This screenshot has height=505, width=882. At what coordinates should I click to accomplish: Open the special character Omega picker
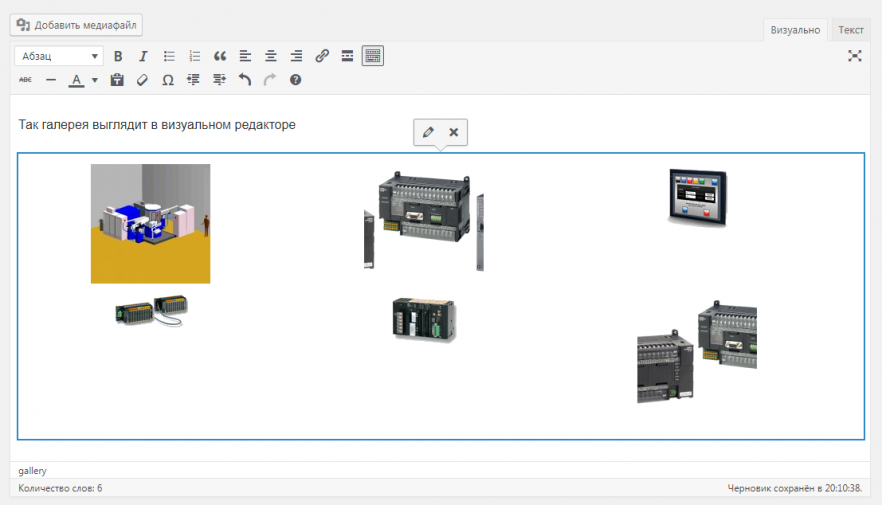[x=168, y=80]
